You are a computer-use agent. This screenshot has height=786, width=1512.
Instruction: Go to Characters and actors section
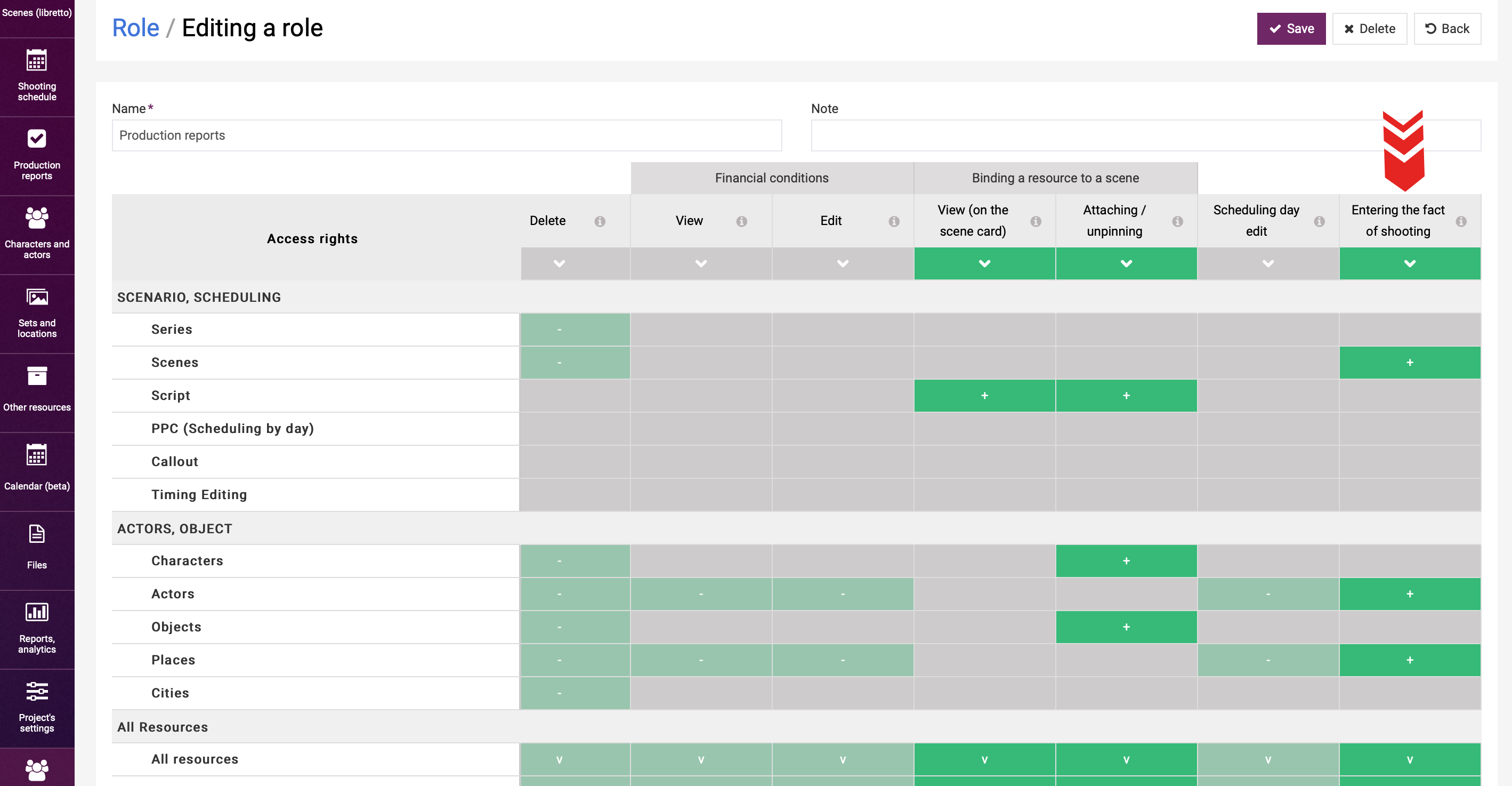coord(37,235)
